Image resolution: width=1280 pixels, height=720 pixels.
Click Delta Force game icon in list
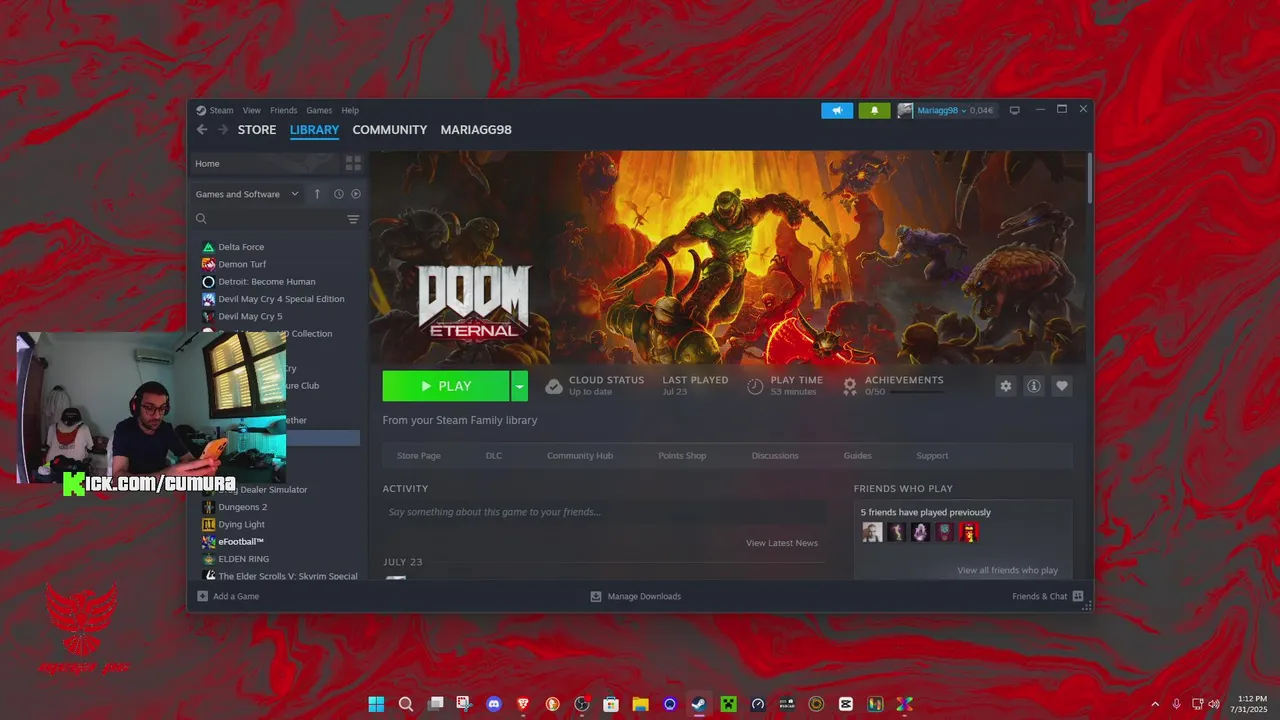(x=208, y=247)
